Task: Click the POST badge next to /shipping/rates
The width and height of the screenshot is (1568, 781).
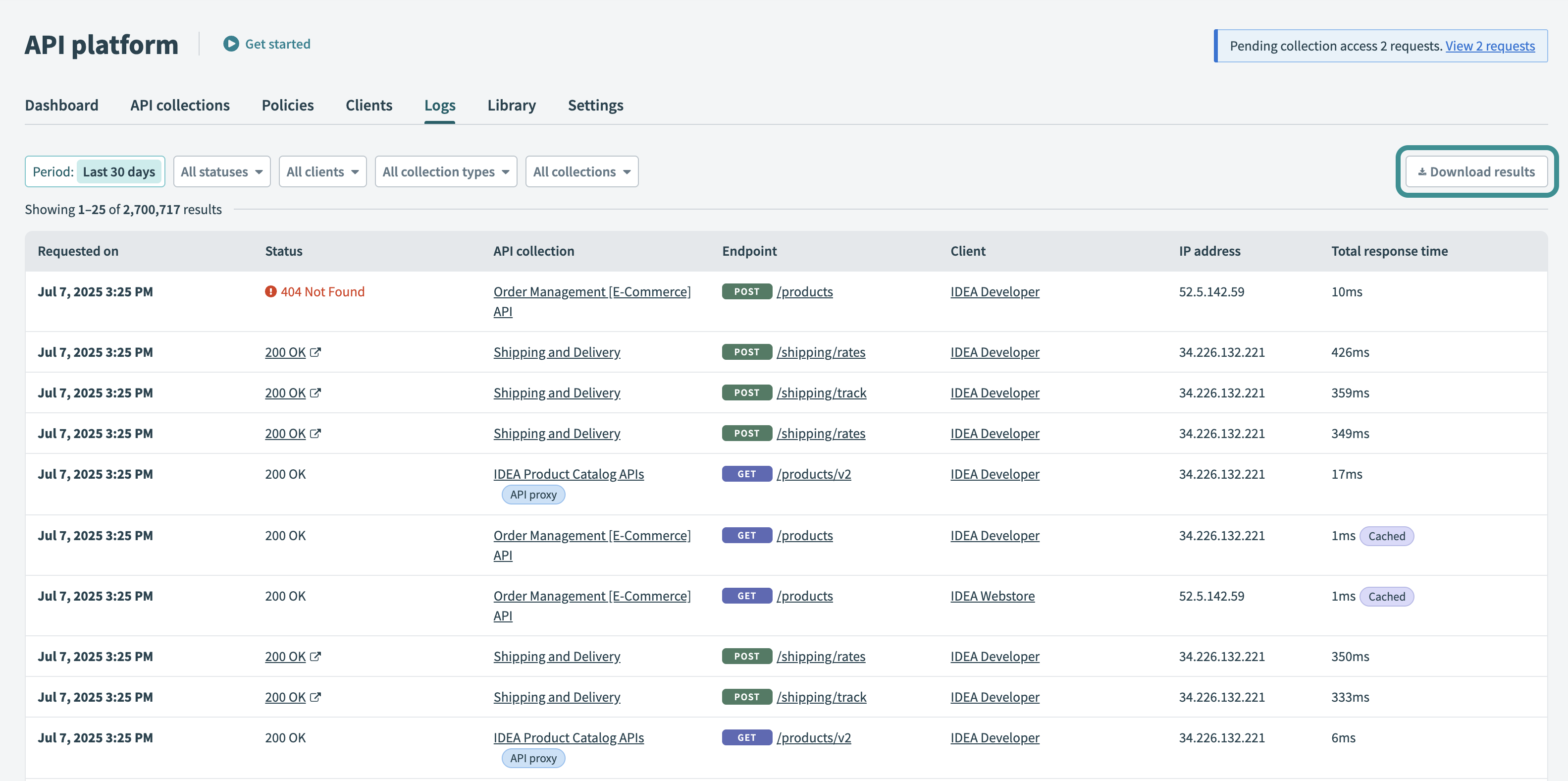Action: [746, 351]
